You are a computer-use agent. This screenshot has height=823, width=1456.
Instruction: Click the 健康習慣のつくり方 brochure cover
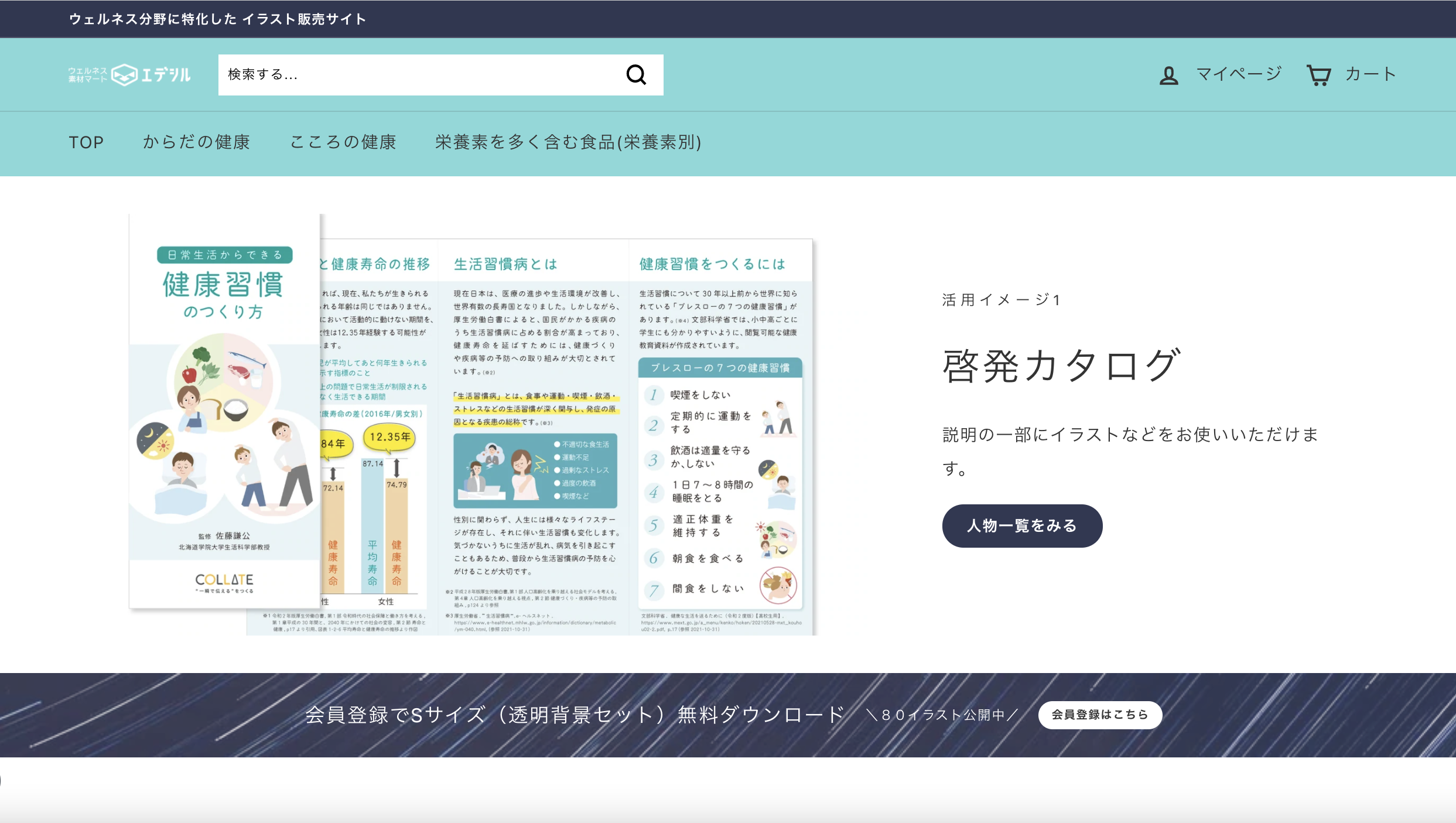tap(224, 410)
